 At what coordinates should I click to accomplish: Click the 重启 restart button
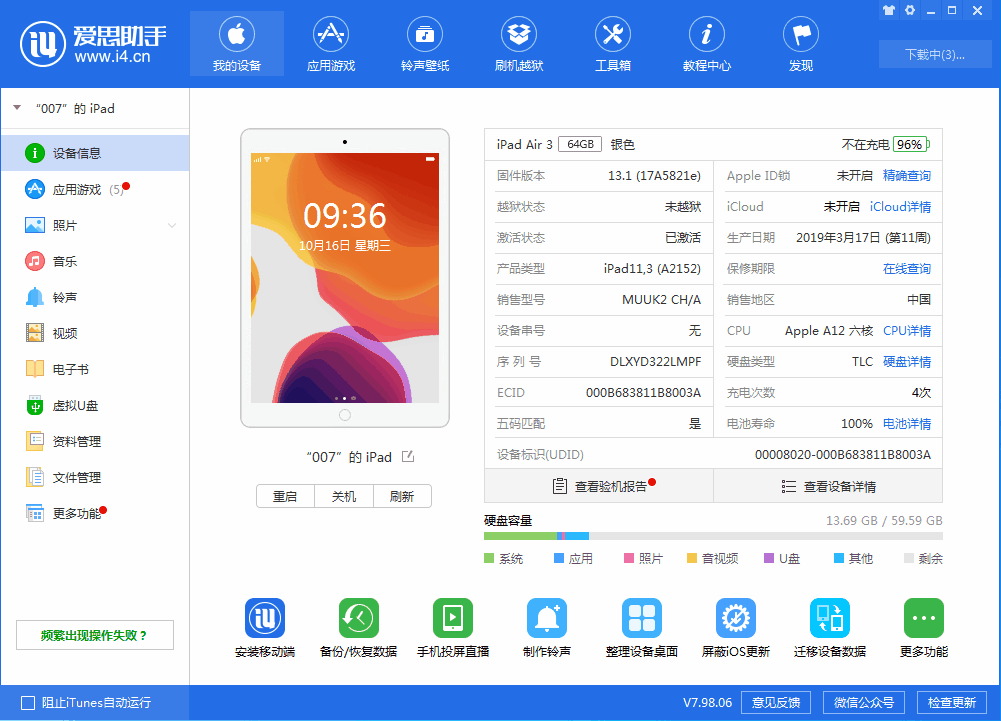[x=285, y=495]
